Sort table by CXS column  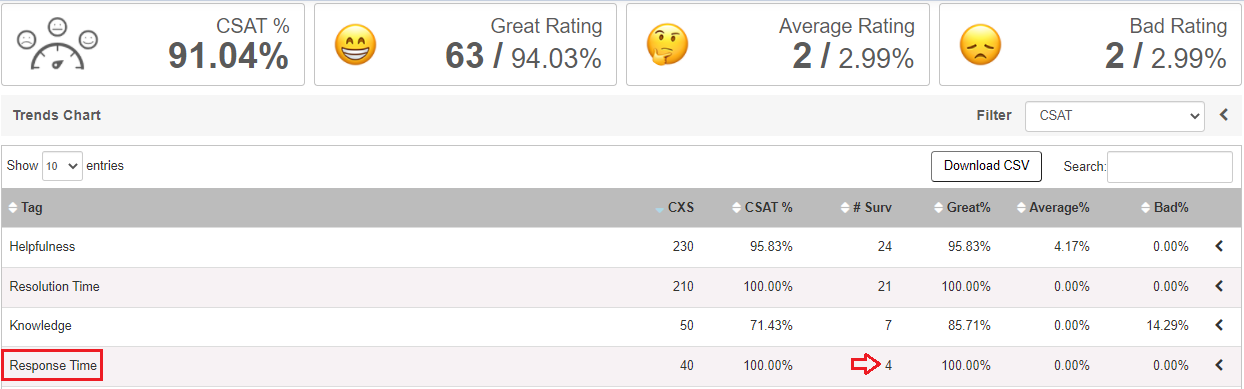(674, 208)
